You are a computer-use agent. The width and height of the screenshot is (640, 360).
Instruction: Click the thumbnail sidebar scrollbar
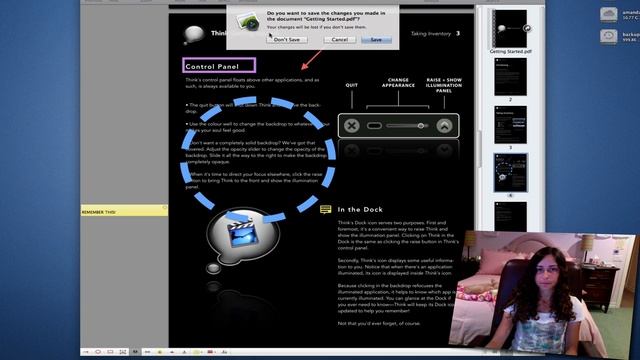480,149
